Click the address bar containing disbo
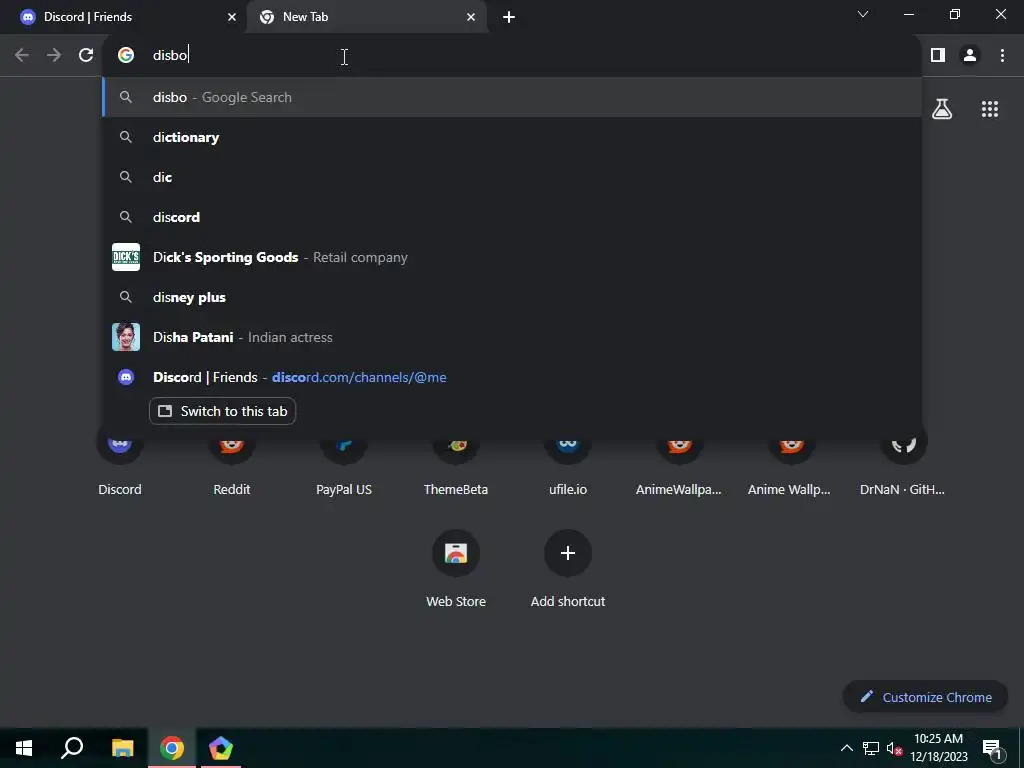1024x768 pixels. tap(511, 55)
